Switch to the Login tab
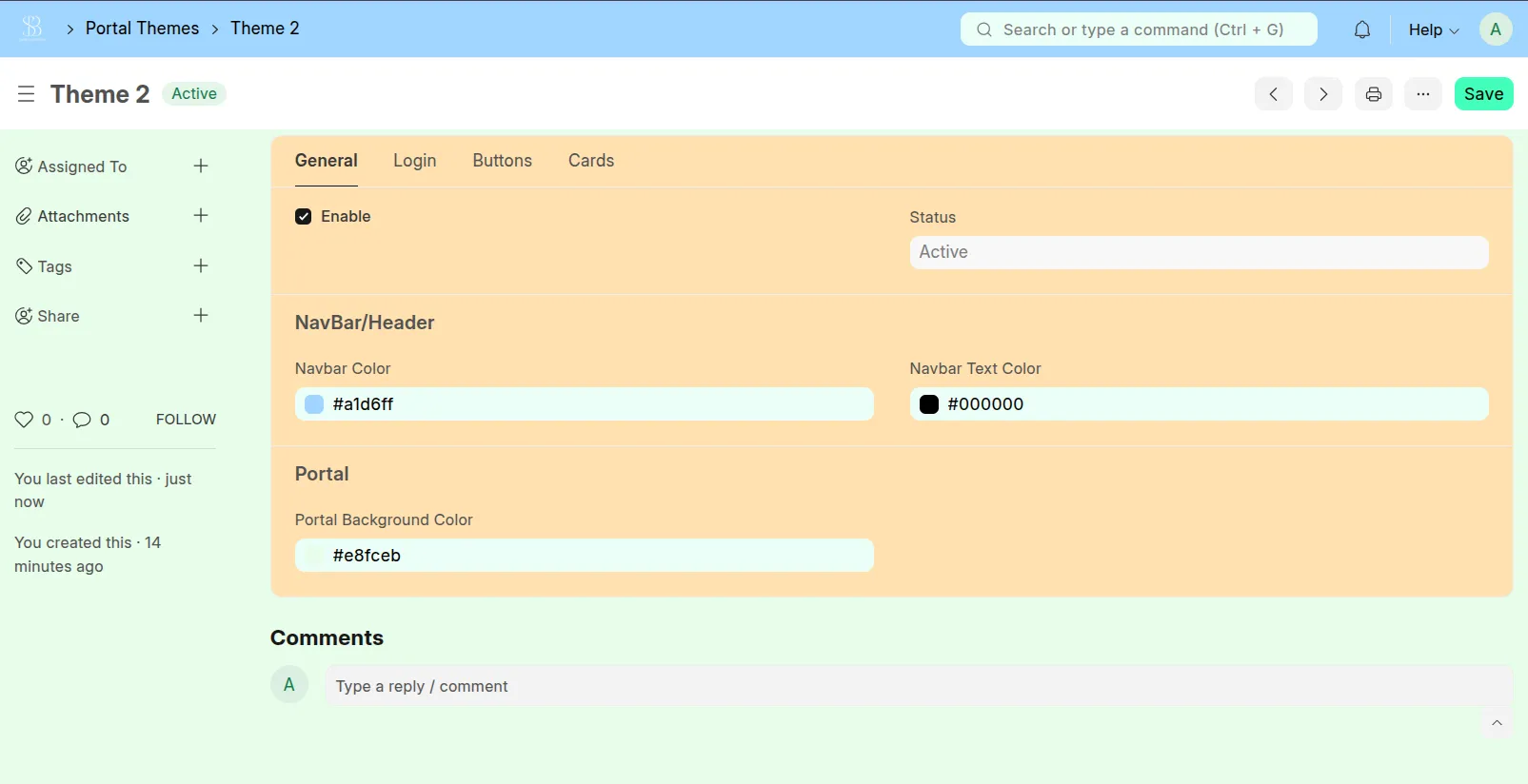 tap(415, 161)
